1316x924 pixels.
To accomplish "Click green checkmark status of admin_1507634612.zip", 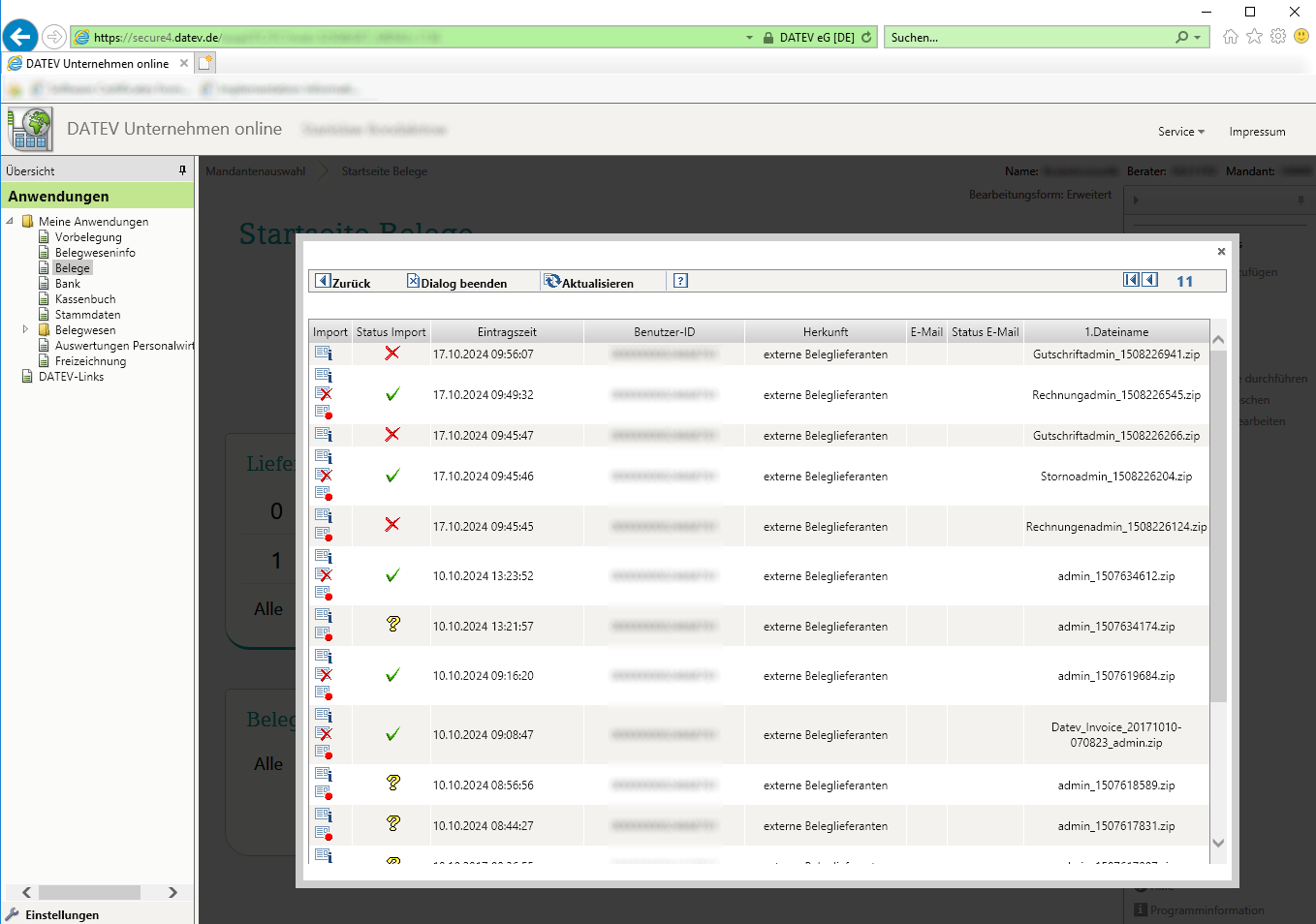I will (x=392, y=575).
